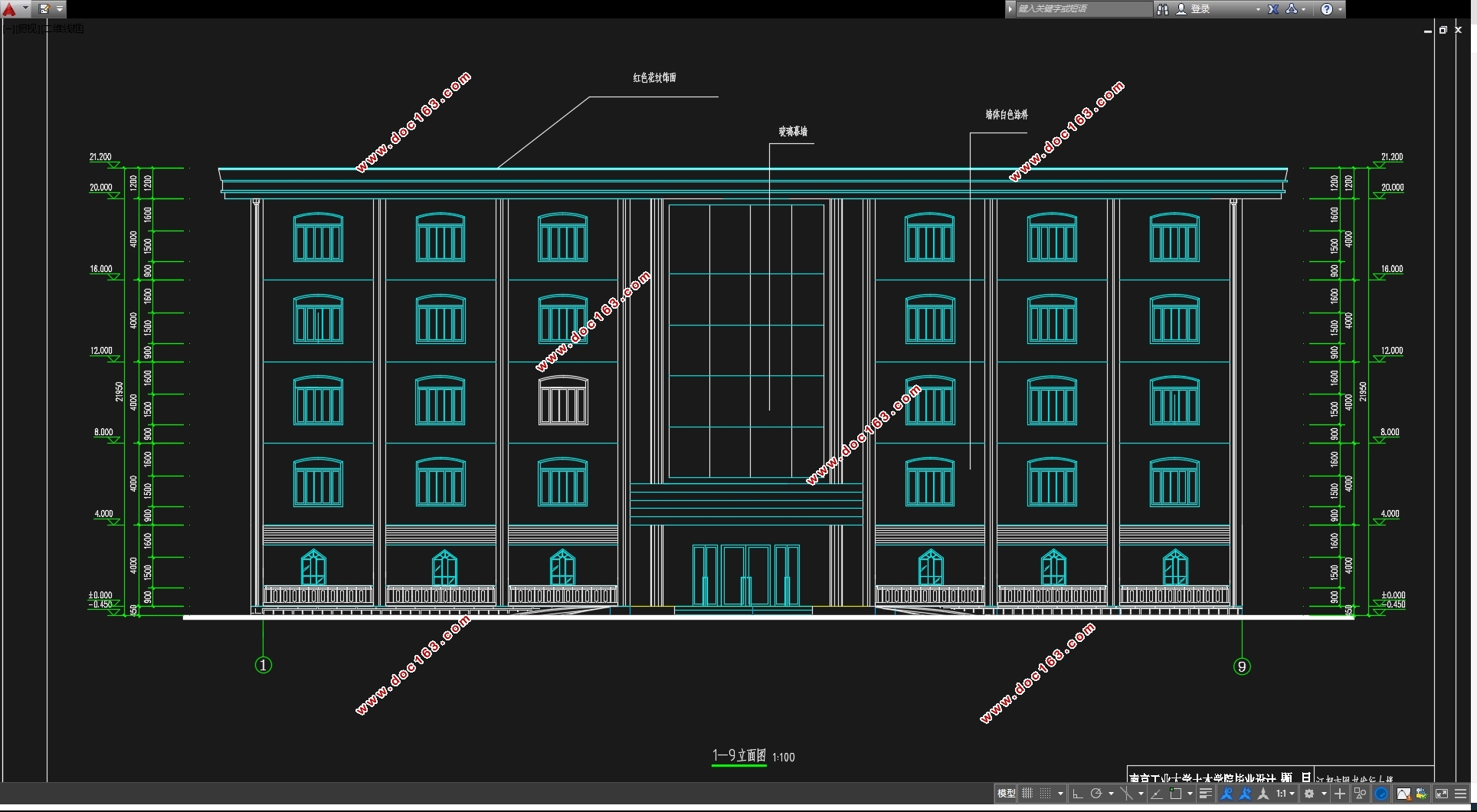The image size is (1477, 812).
Task: Switch to the 模型 model space button
Action: click(x=1006, y=794)
